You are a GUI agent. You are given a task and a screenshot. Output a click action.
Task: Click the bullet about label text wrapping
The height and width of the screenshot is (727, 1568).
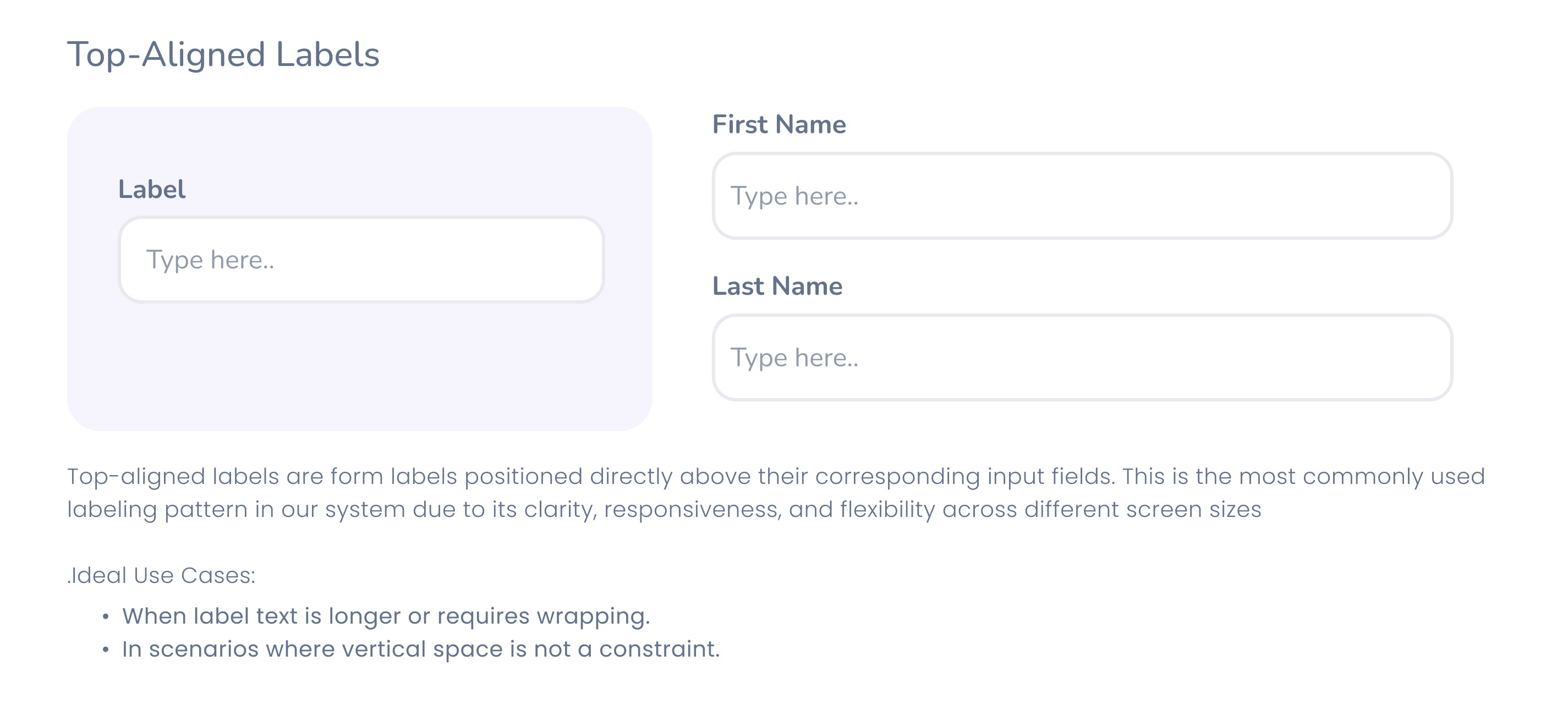(386, 616)
